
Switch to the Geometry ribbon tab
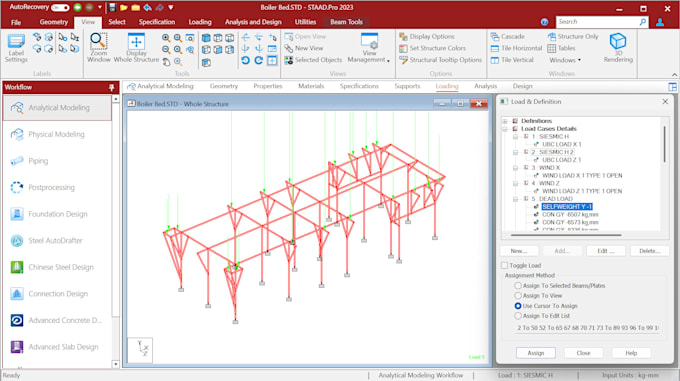coord(54,22)
